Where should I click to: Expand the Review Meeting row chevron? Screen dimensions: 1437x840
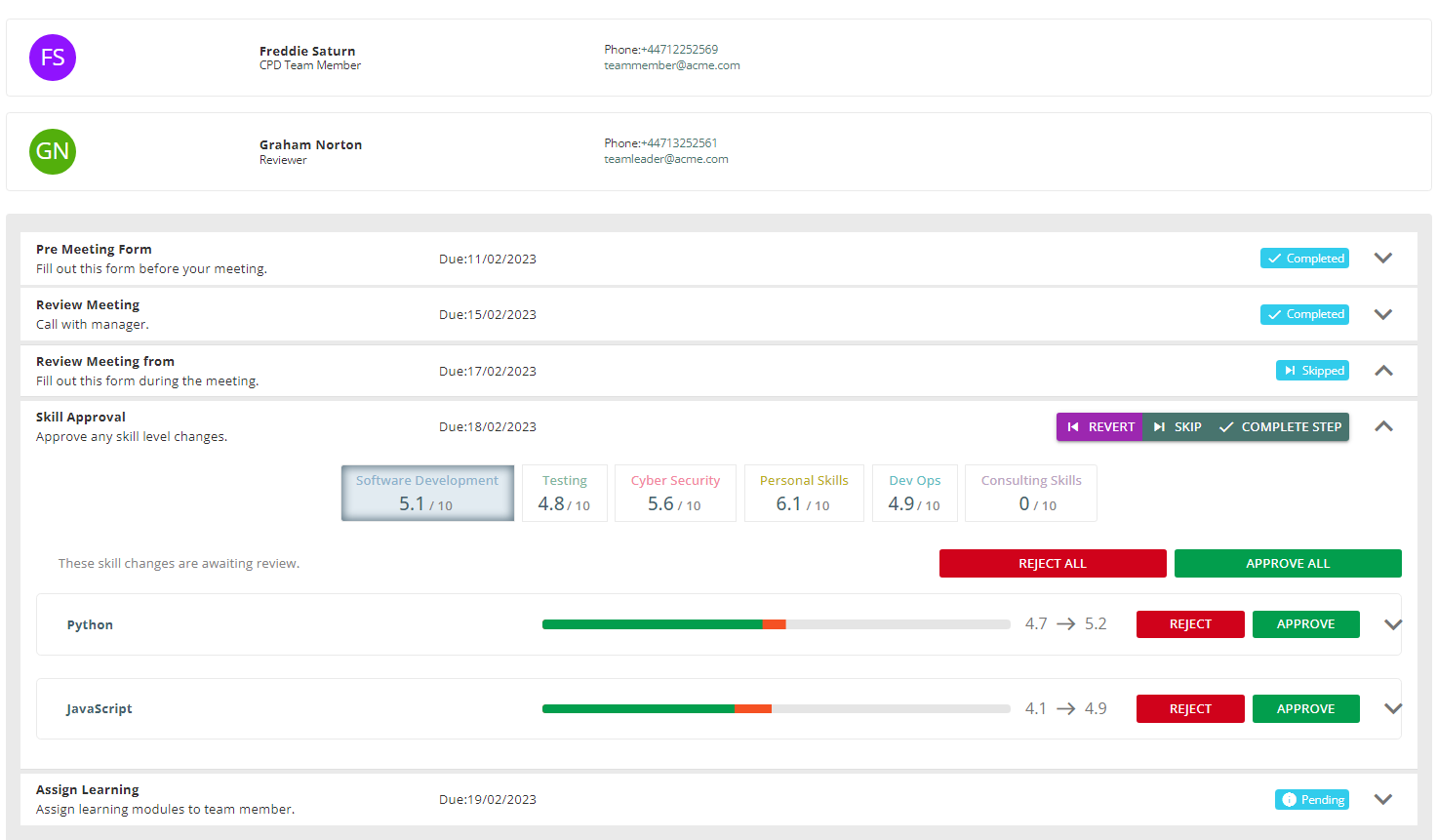pyautogui.click(x=1382, y=314)
